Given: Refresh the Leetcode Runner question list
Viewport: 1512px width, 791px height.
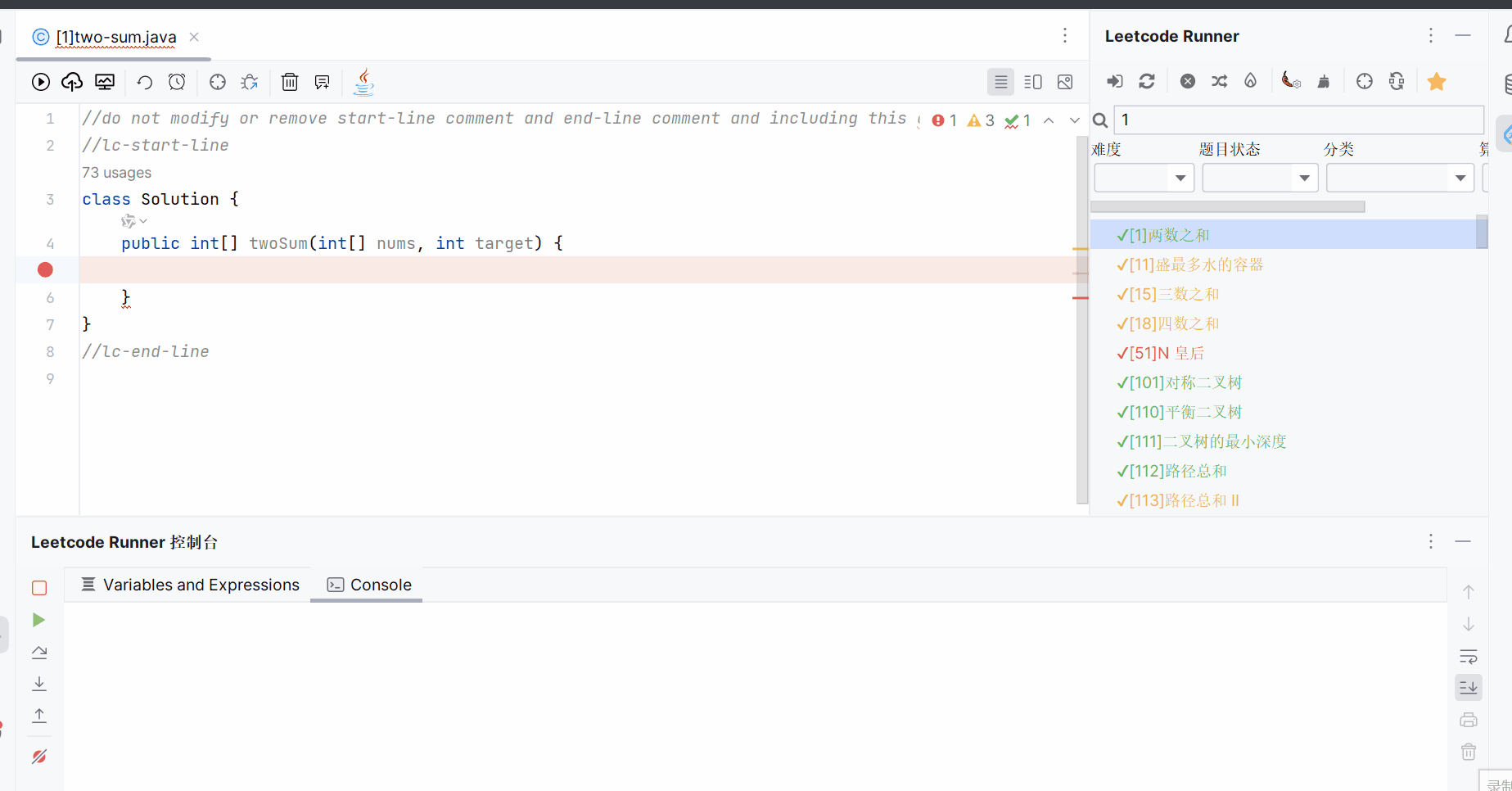Looking at the screenshot, I should [x=1147, y=81].
